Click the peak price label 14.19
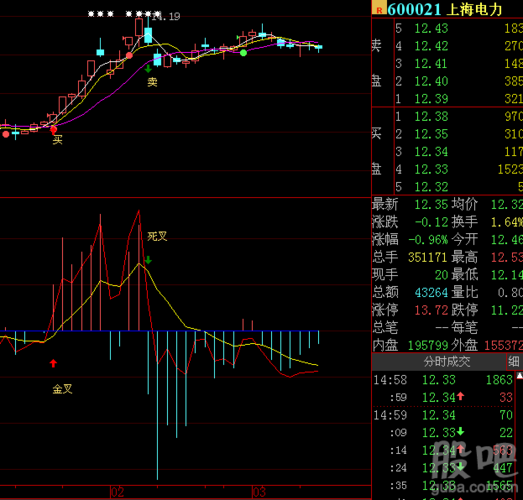 coord(166,16)
